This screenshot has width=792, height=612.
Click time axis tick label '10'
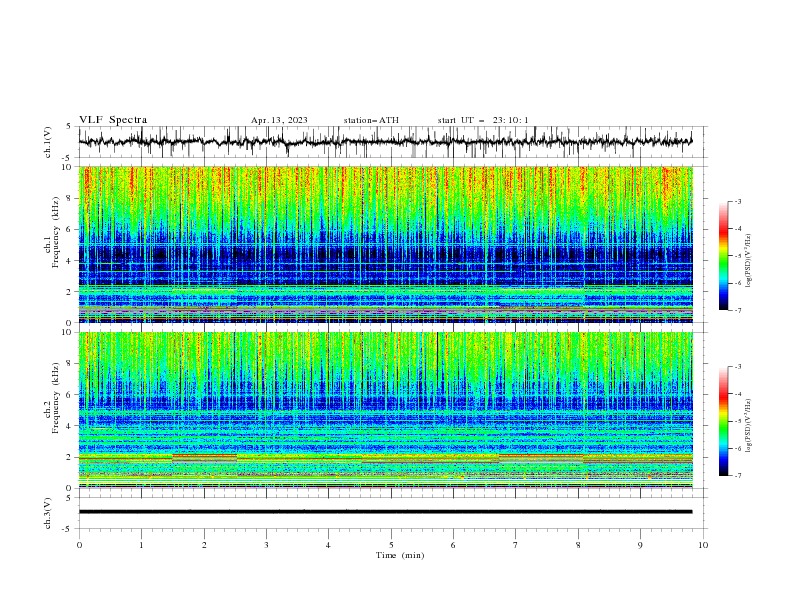703,545
